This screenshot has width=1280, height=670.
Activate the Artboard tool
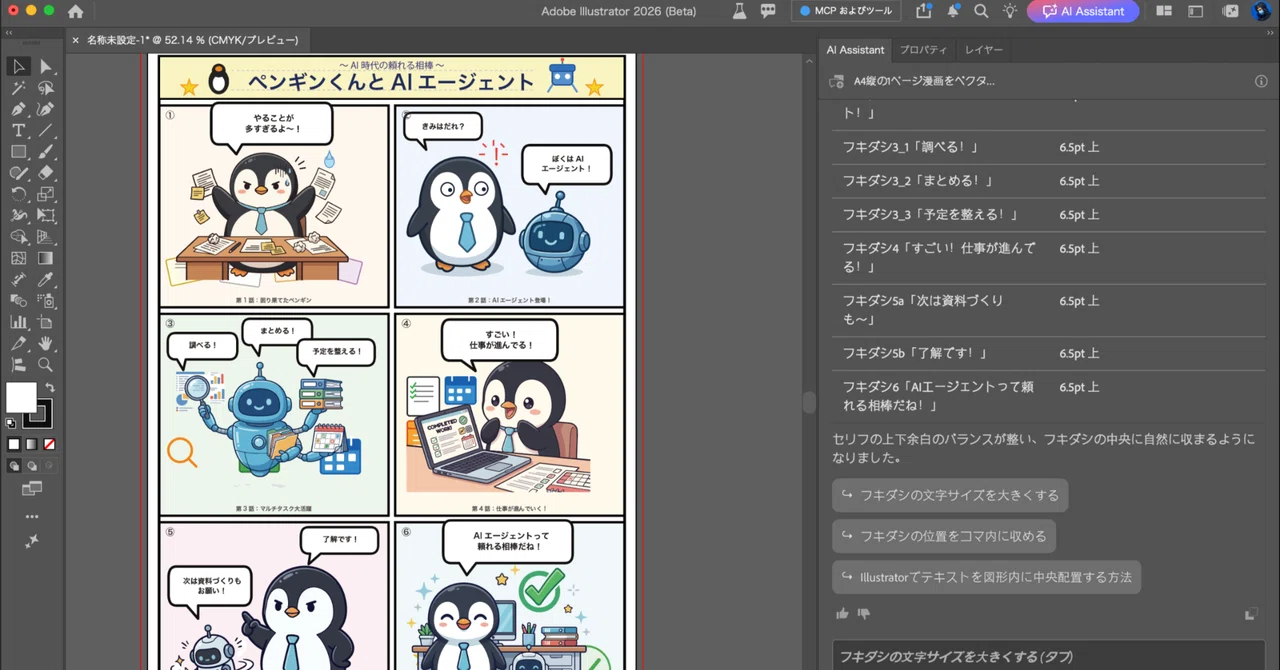click(x=46, y=322)
